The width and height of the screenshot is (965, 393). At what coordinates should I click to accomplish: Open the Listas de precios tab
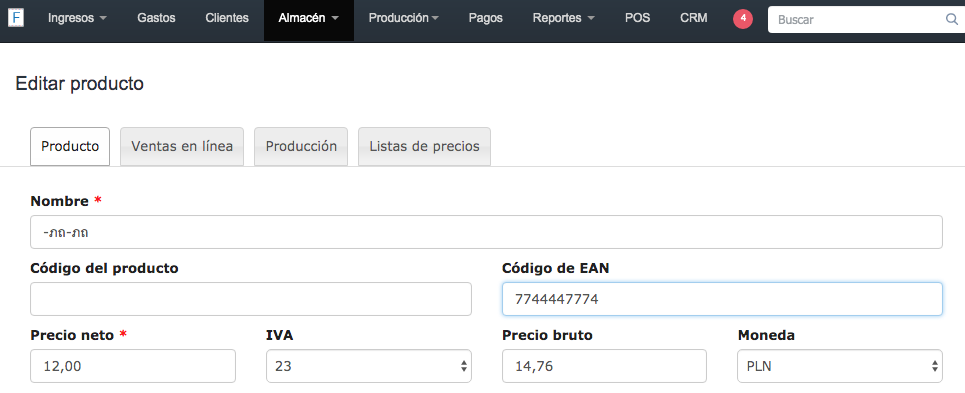[x=425, y=146]
